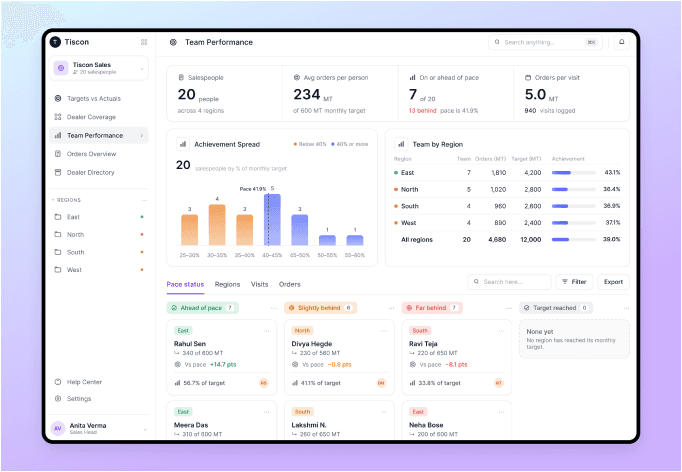This screenshot has width=682, height=472.
Task: Open the Ravi Teja card menu
Action: click(x=501, y=331)
